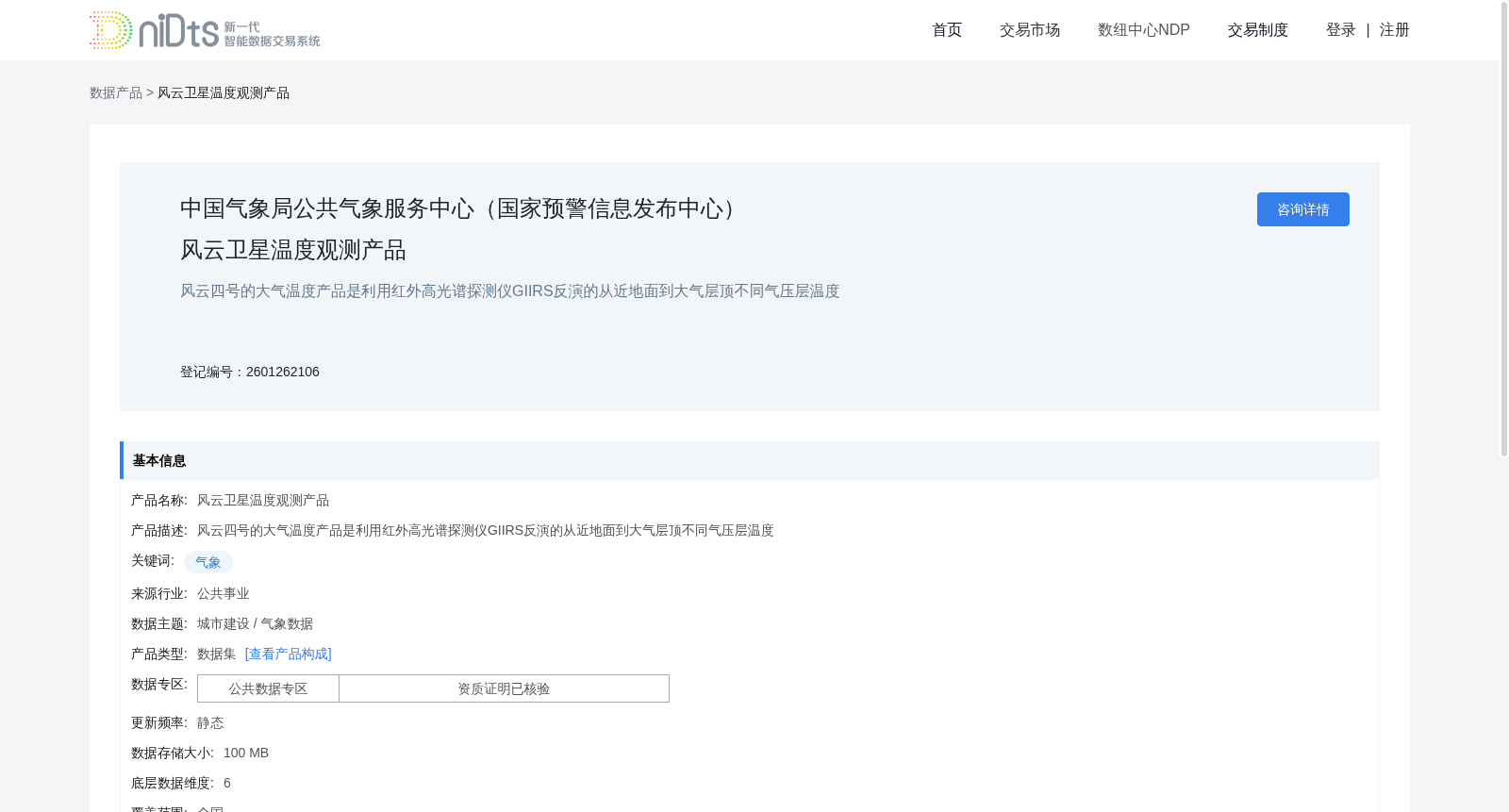Viewport: 1509px width, 812px height.
Task: Go to 交易市场 in the navigation
Action: coord(1030,30)
